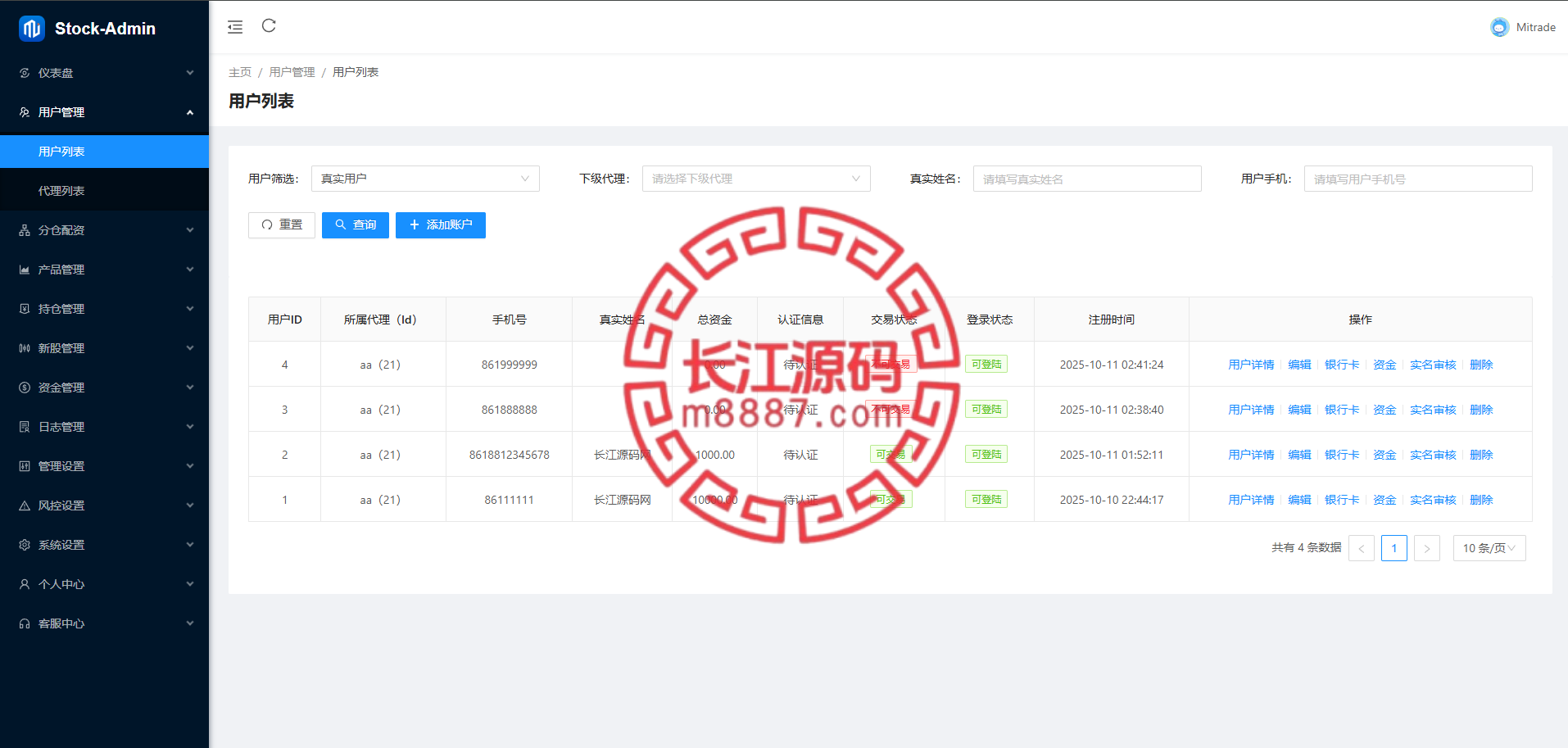Image resolution: width=1568 pixels, height=748 pixels.
Task: Click the 用户ID column header
Action: (285, 320)
